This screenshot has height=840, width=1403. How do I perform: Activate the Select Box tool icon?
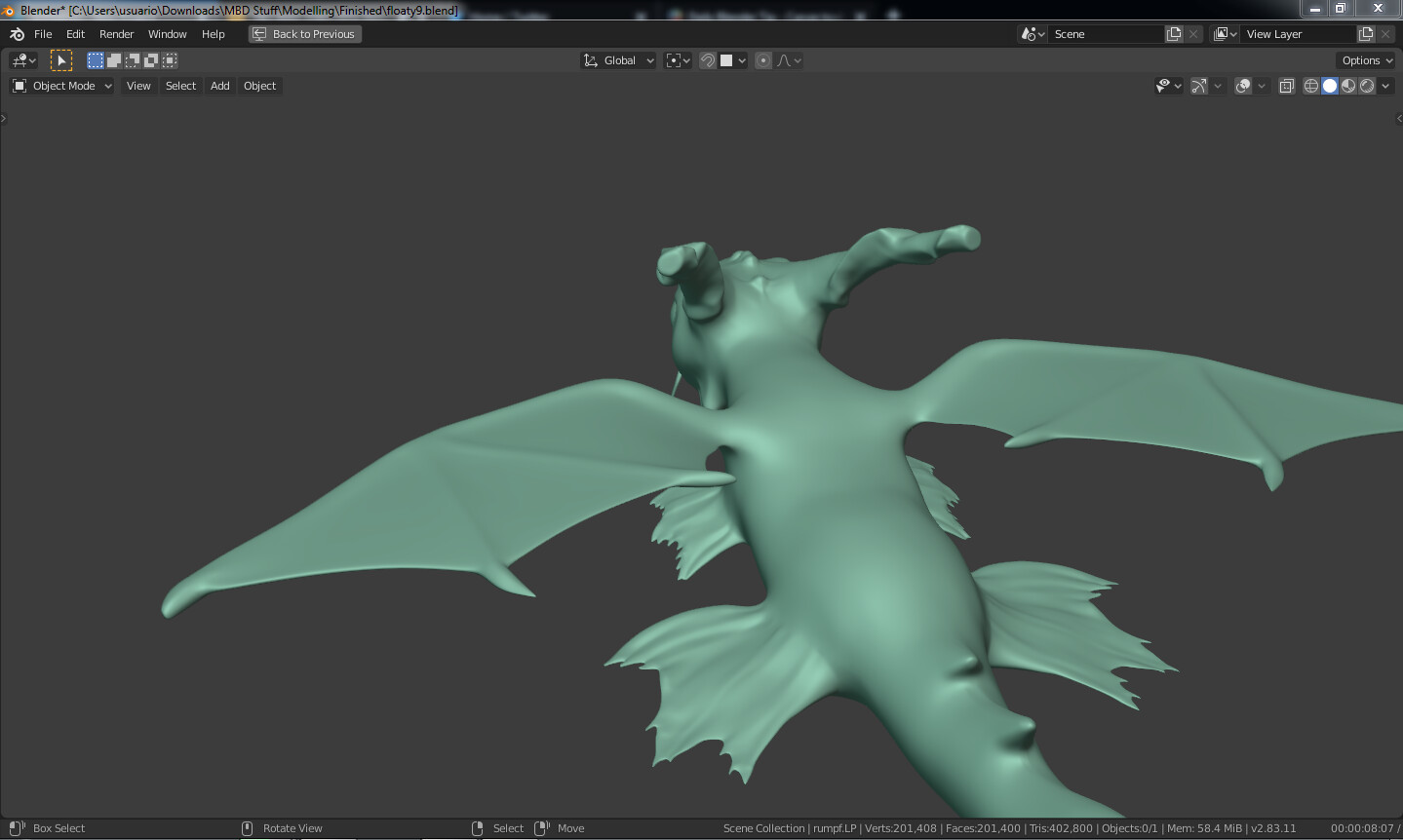click(x=61, y=60)
